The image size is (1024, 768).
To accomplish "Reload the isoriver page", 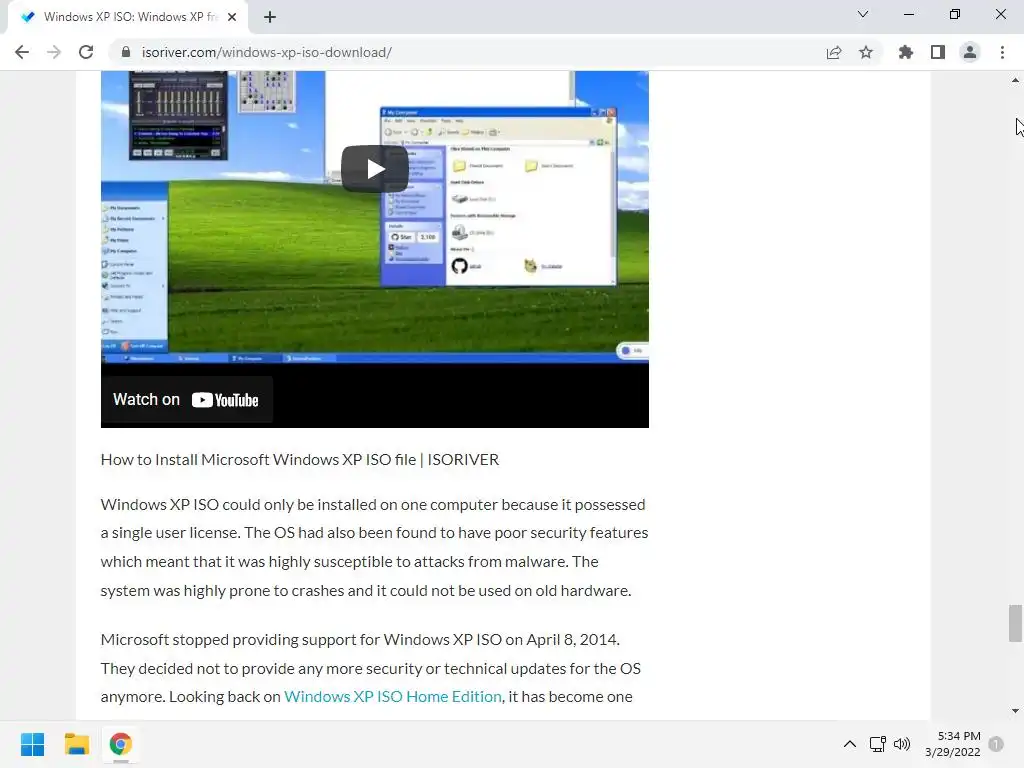I will [86, 52].
